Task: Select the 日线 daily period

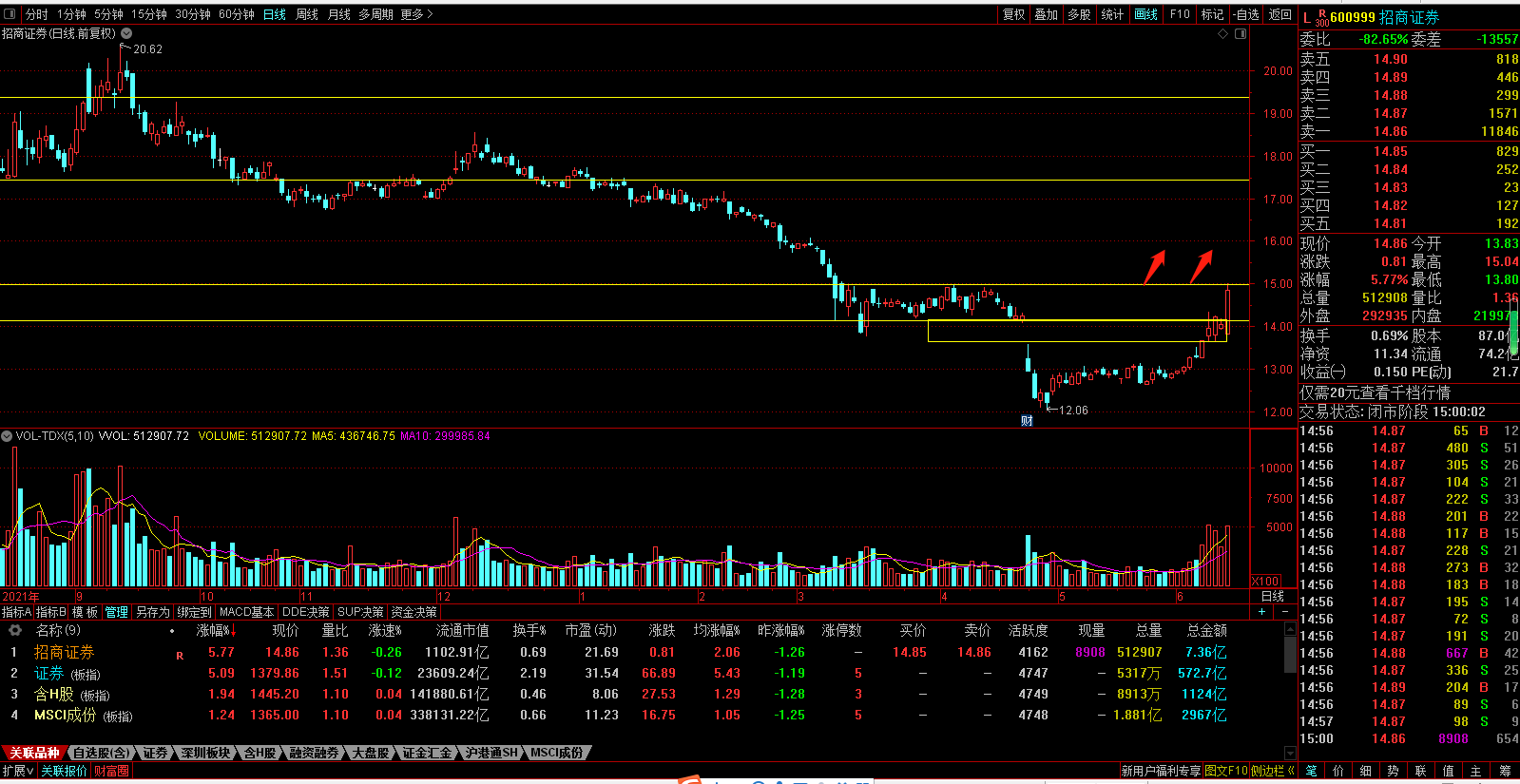Action: pos(275,14)
